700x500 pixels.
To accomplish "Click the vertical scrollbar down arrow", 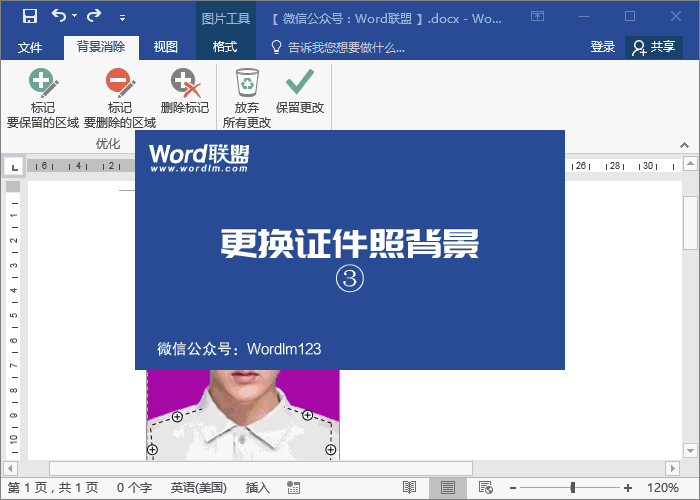I will tap(690, 450).
